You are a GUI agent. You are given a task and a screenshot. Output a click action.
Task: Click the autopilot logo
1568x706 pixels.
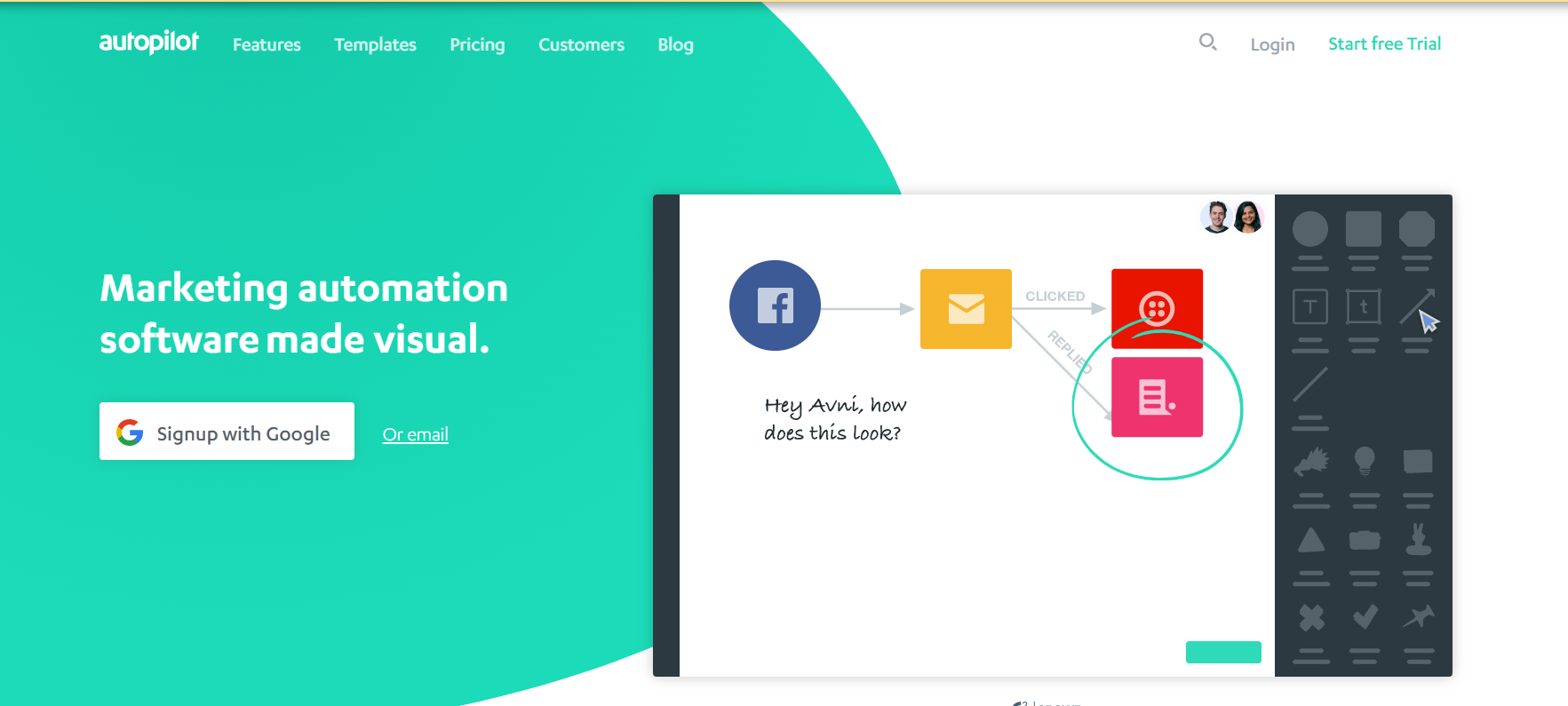149,42
